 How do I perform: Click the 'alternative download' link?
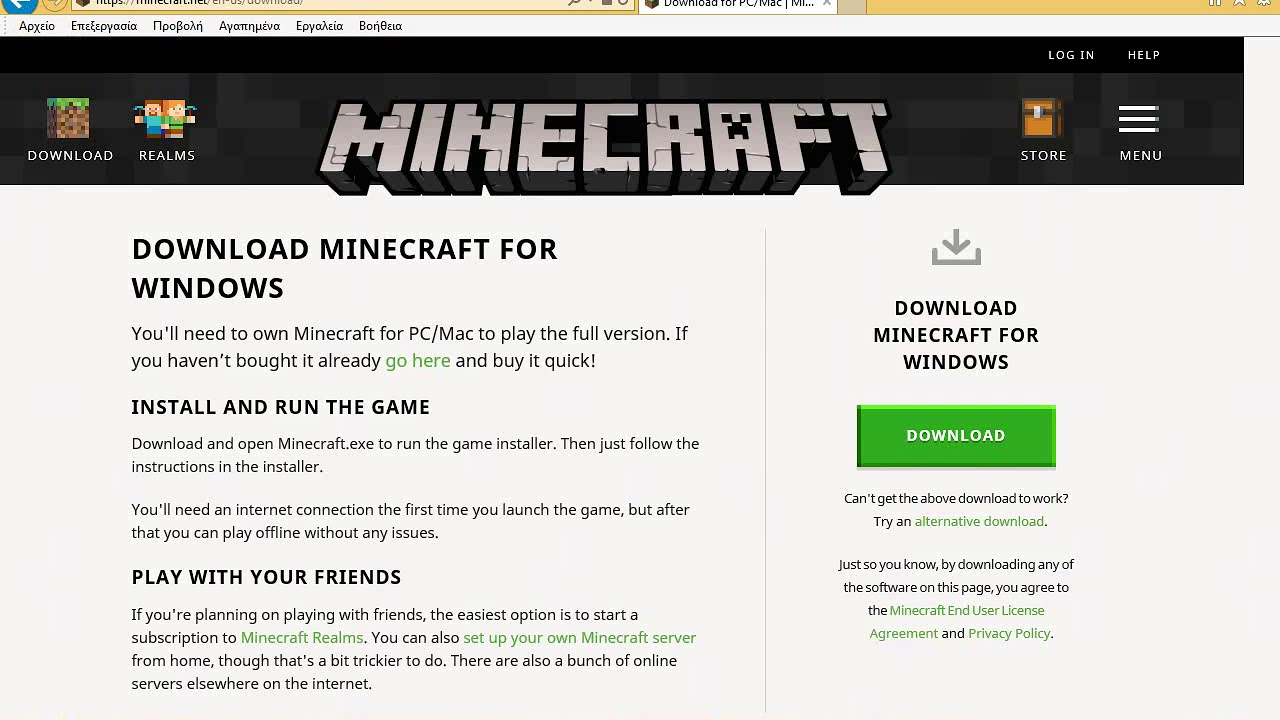pos(979,522)
